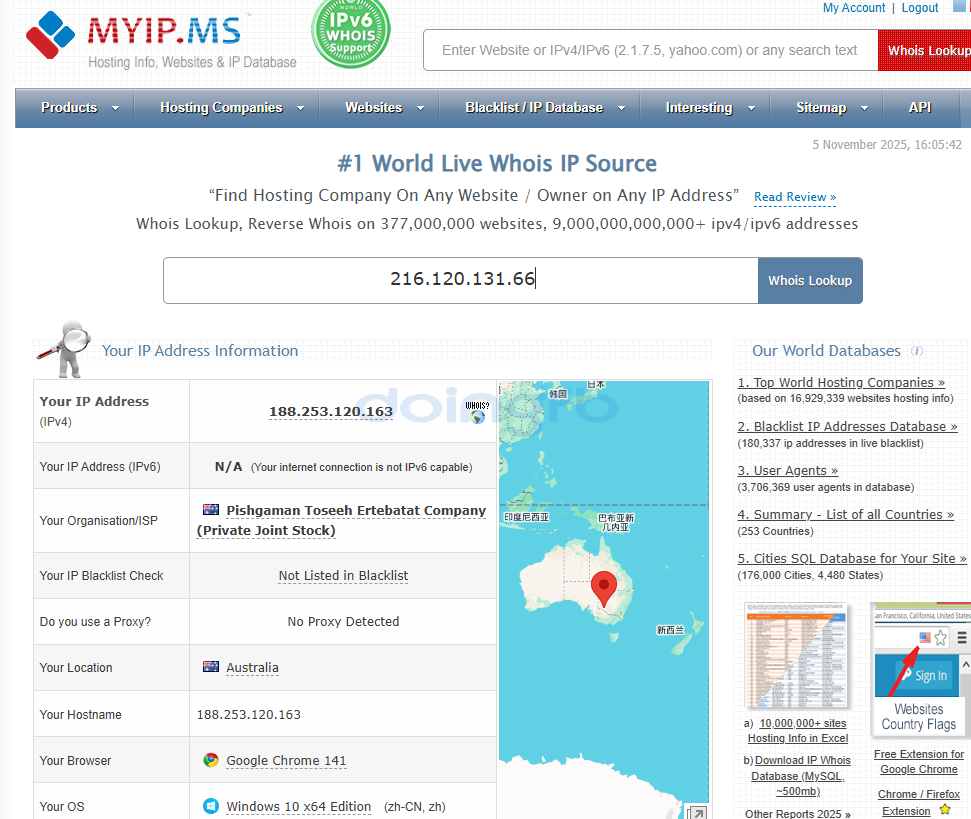
Task: Click the Windows OS icon
Action: (211, 806)
